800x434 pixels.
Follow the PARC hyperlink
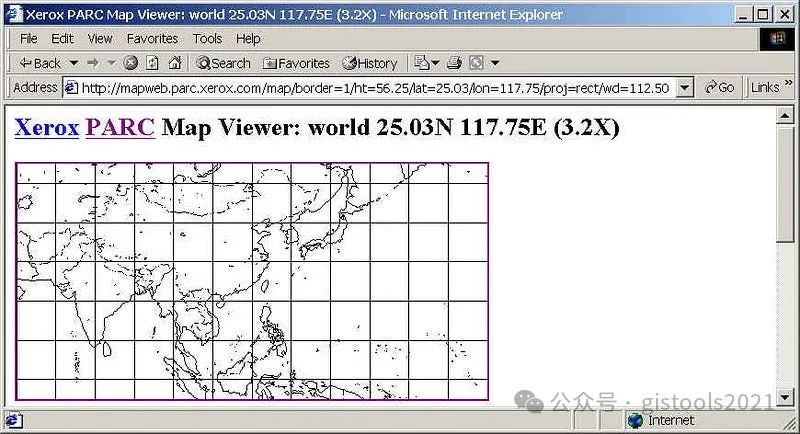click(x=120, y=127)
